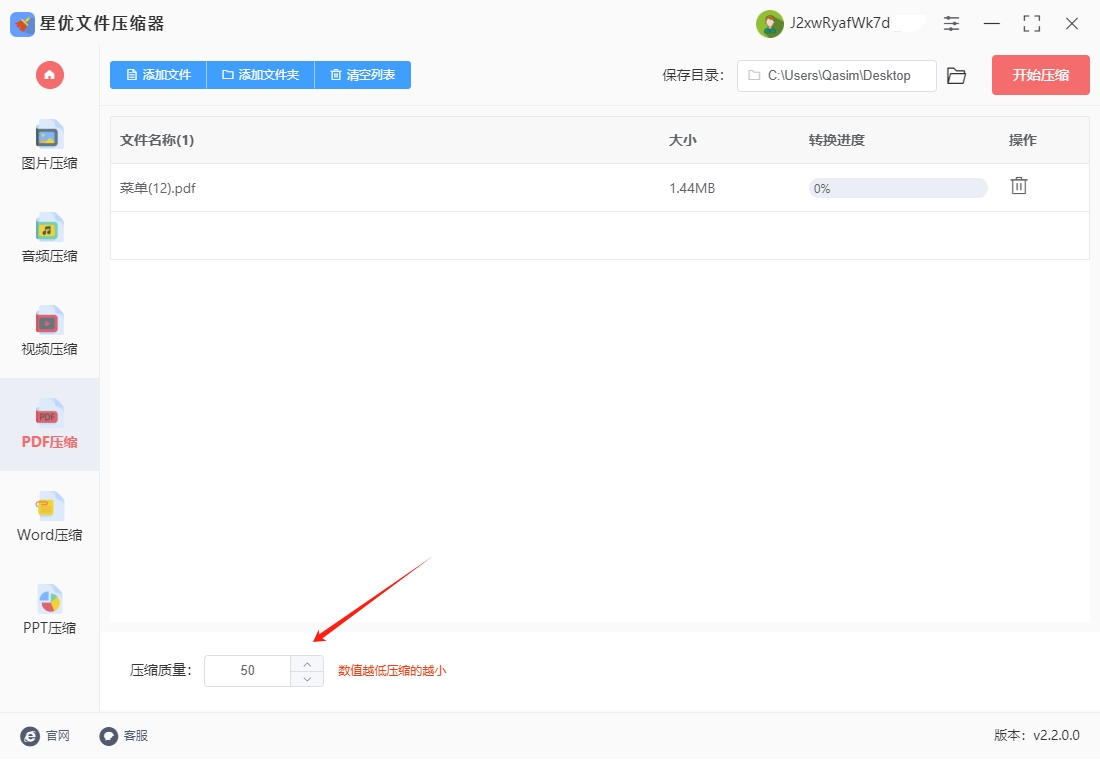
Task: Click the 1.44MB size cell
Action: [x=692, y=188]
